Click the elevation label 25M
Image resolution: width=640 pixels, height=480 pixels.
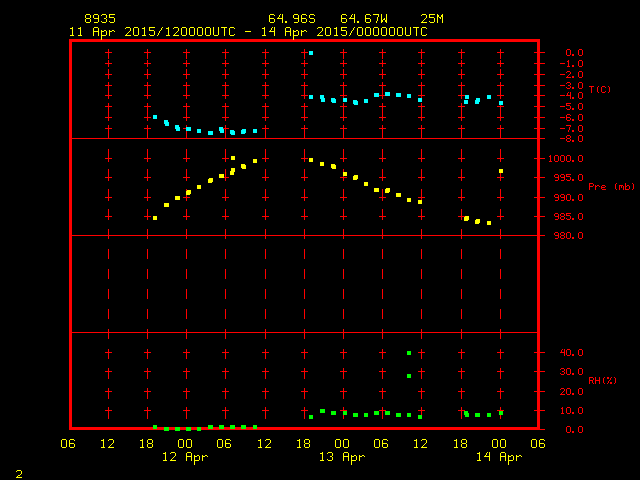pyautogui.click(x=432, y=19)
